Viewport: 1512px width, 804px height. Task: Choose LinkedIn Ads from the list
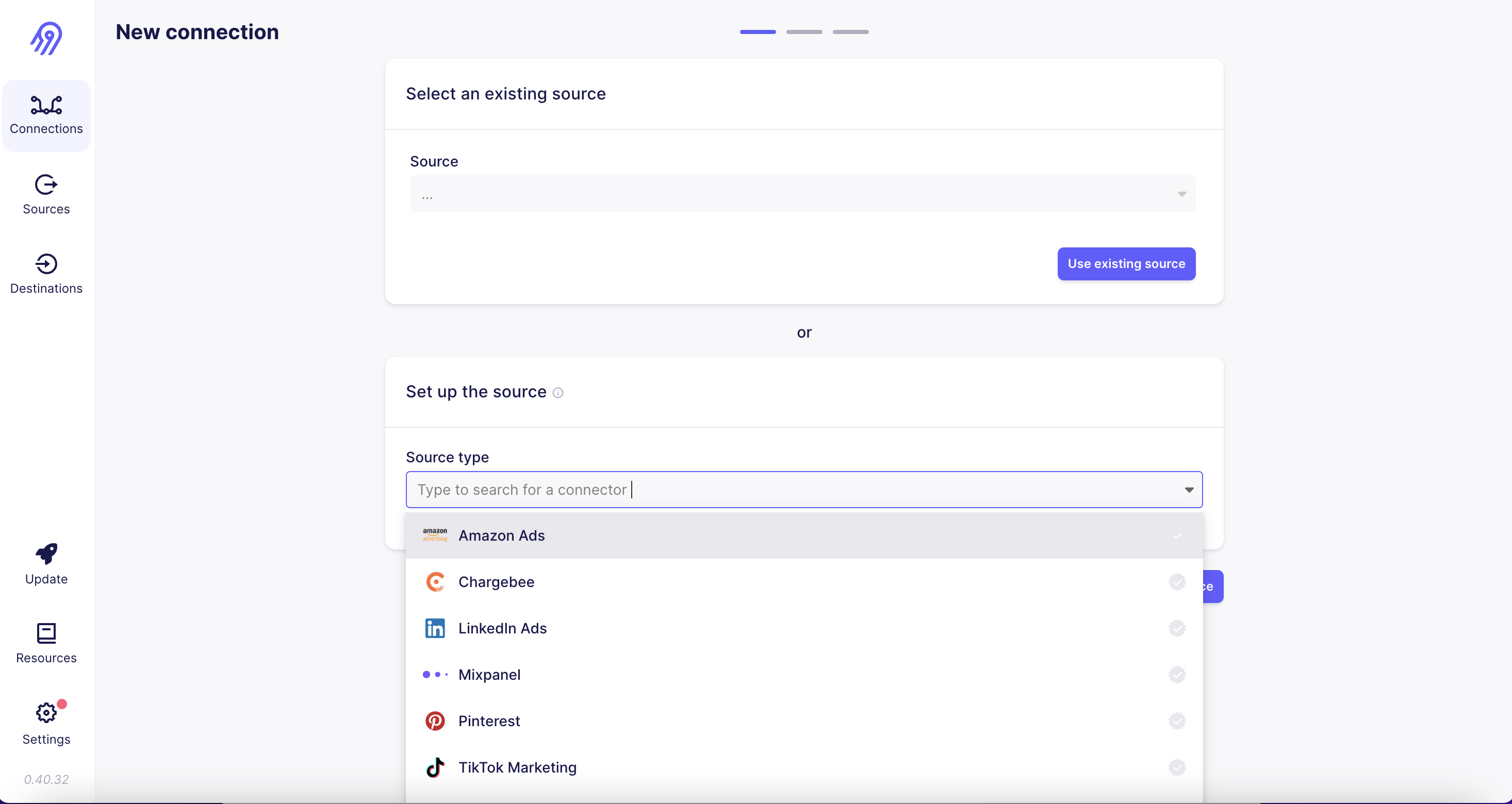tap(804, 628)
